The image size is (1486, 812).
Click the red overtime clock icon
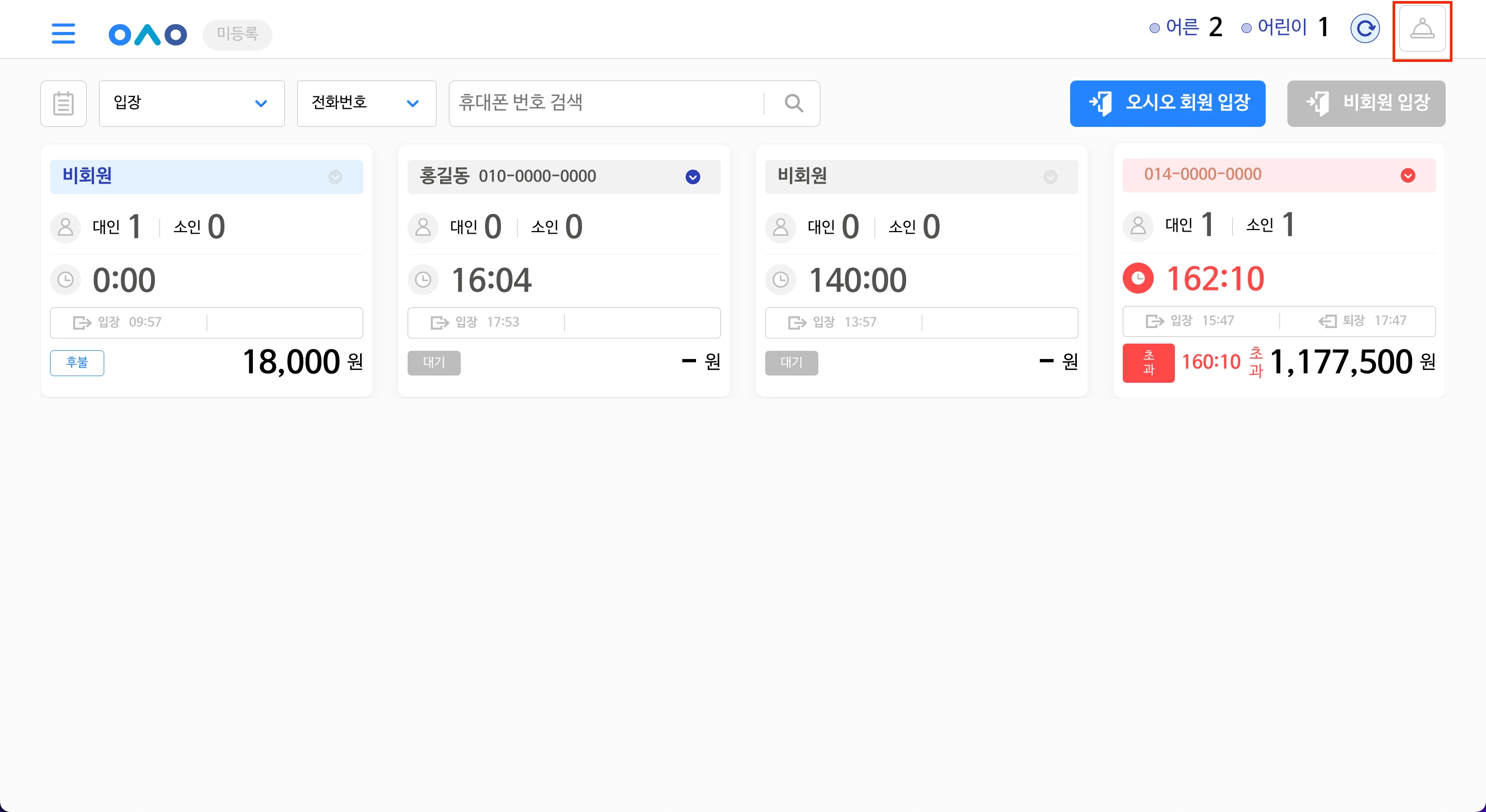1138,278
